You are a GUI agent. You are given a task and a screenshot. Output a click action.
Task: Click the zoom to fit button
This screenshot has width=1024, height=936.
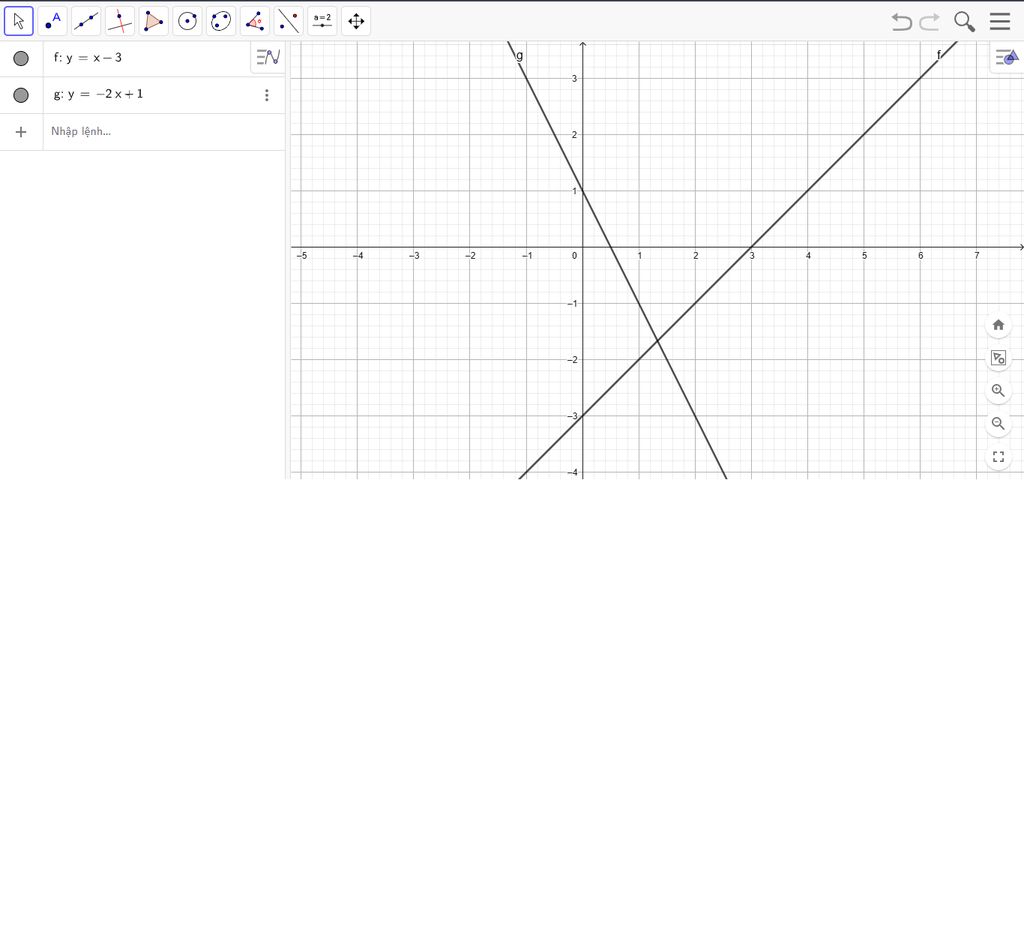click(x=998, y=357)
